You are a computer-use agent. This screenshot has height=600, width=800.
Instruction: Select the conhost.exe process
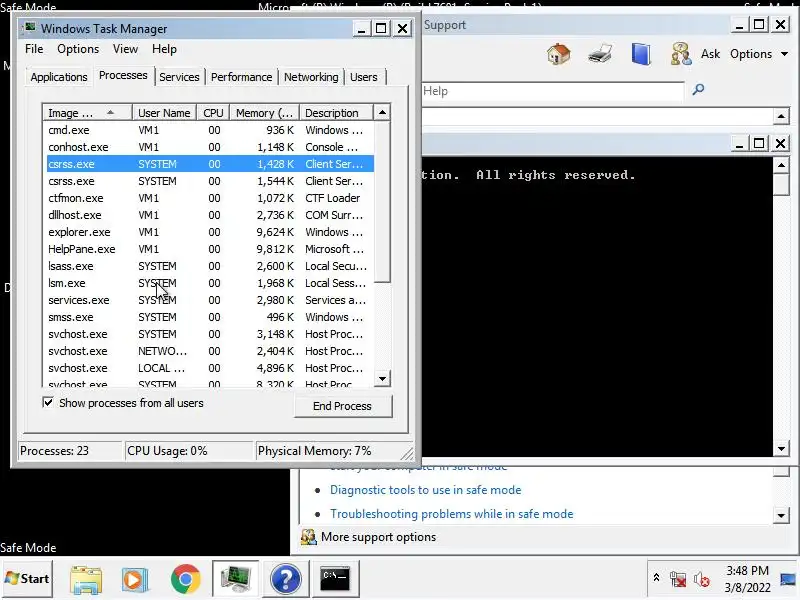(208, 147)
